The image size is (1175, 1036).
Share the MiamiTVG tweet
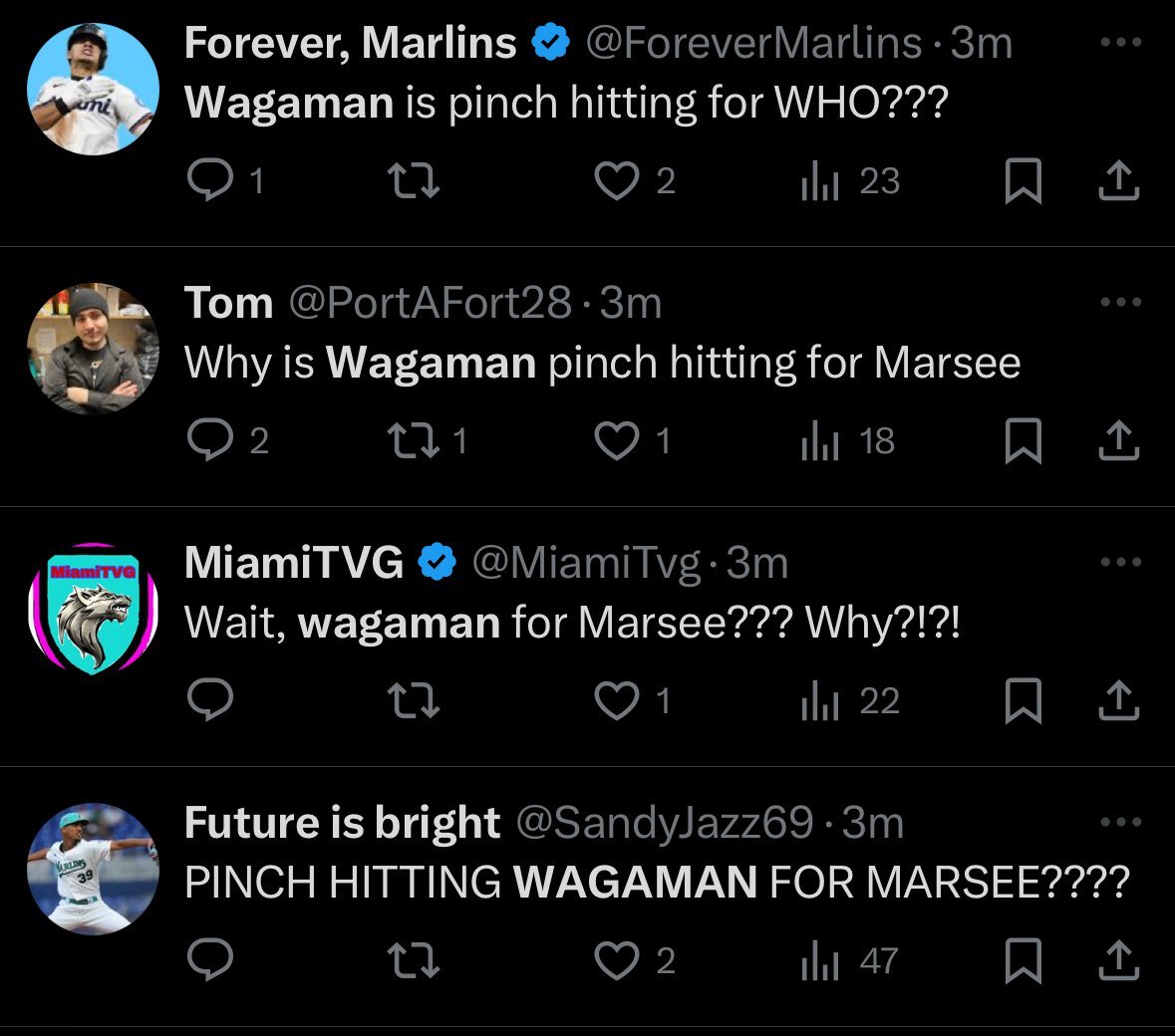coord(1118,701)
